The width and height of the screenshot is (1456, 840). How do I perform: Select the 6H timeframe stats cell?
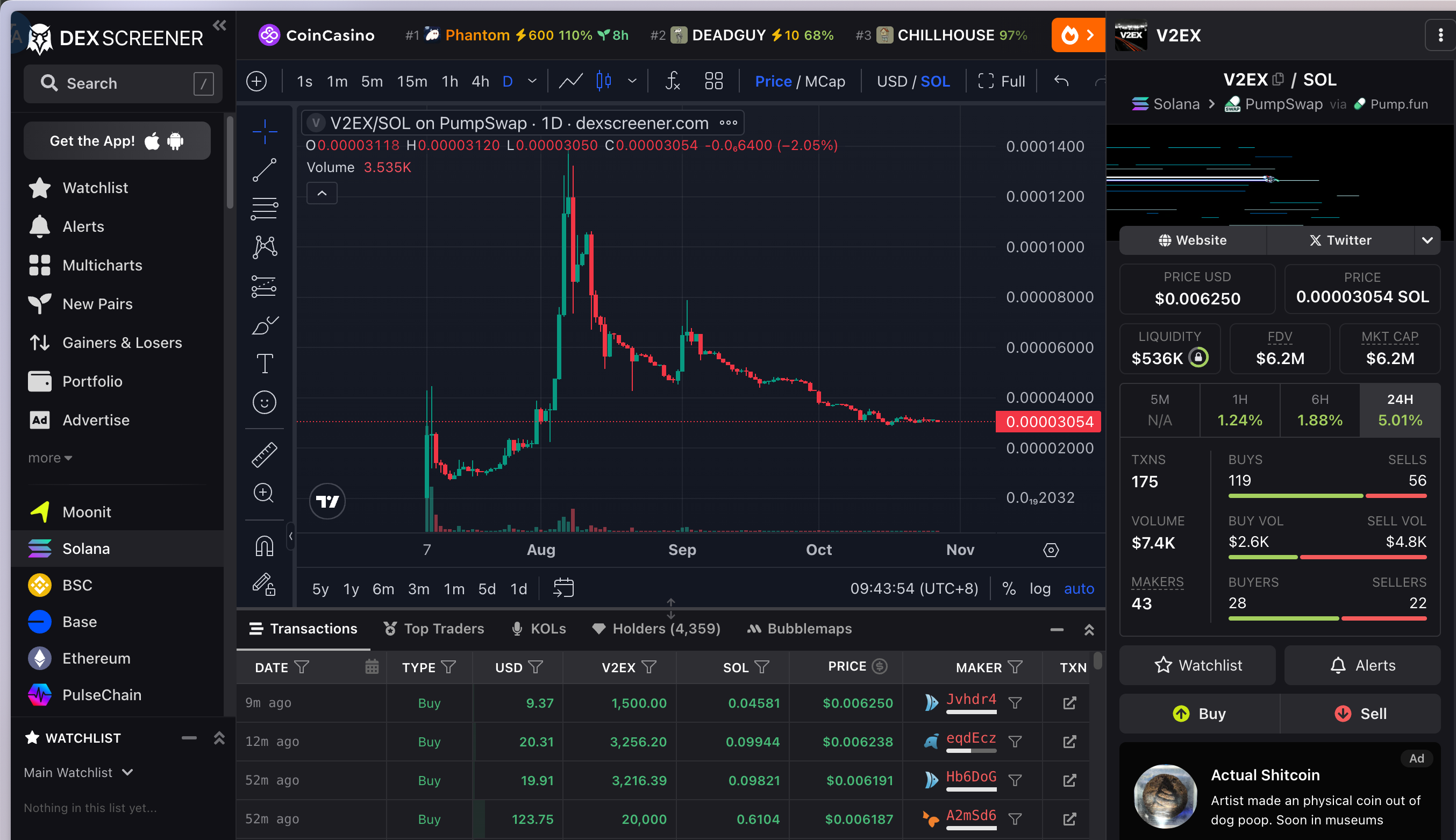pos(1319,410)
